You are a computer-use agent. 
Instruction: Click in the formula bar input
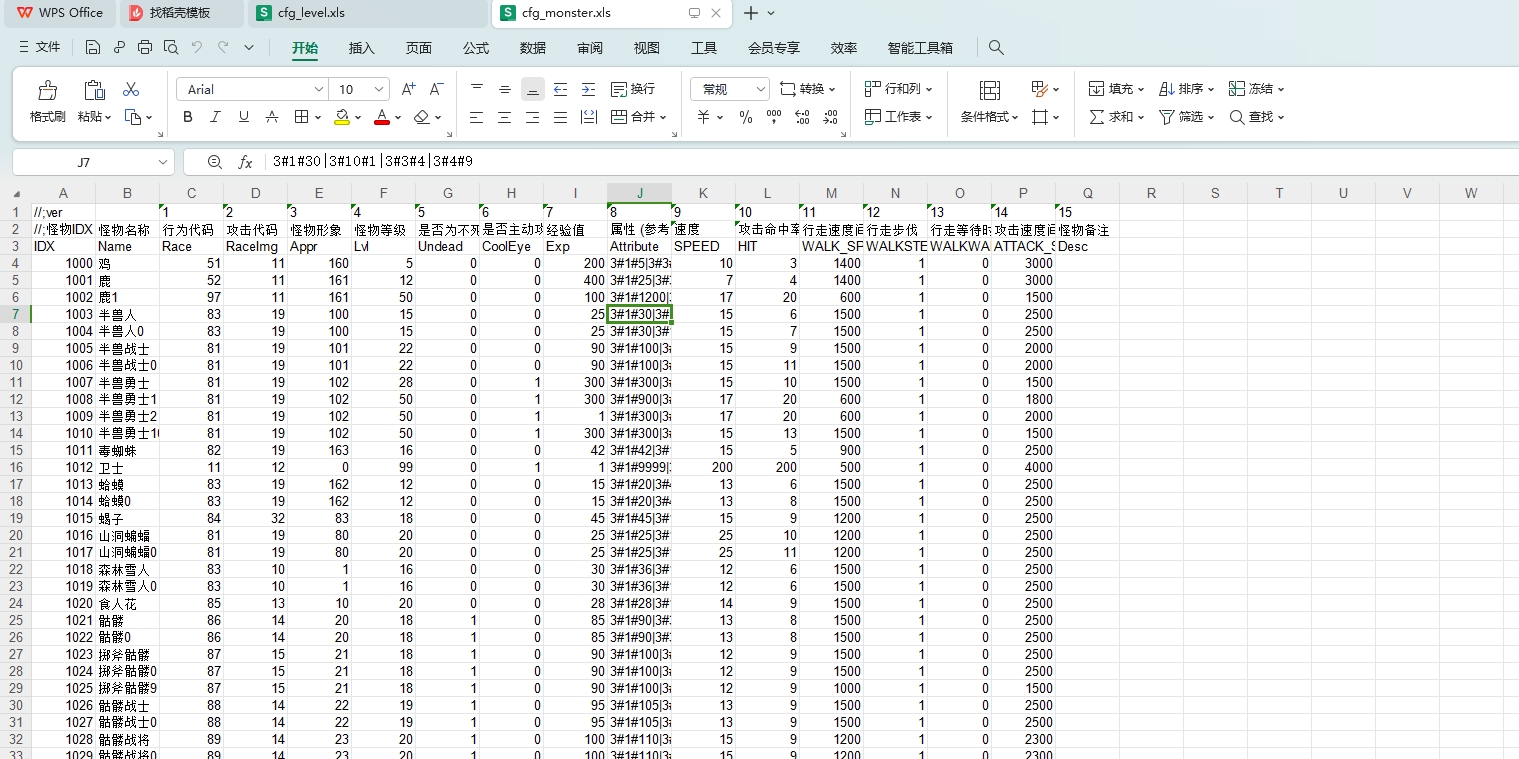pos(890,162)
